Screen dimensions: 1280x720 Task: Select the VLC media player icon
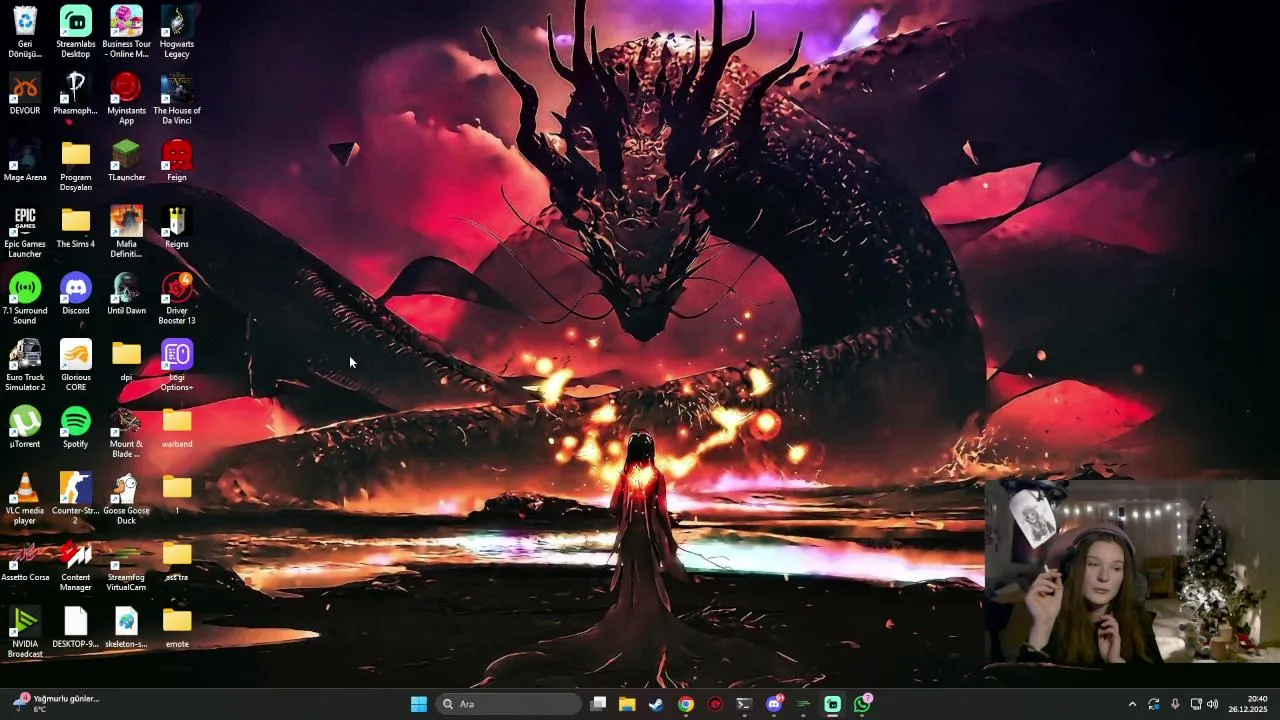tap(25, 499)
